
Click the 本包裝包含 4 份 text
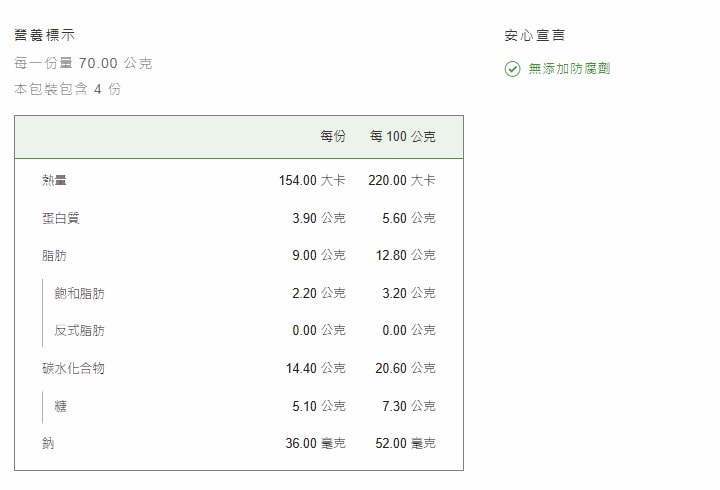click(x=68, y=89)
